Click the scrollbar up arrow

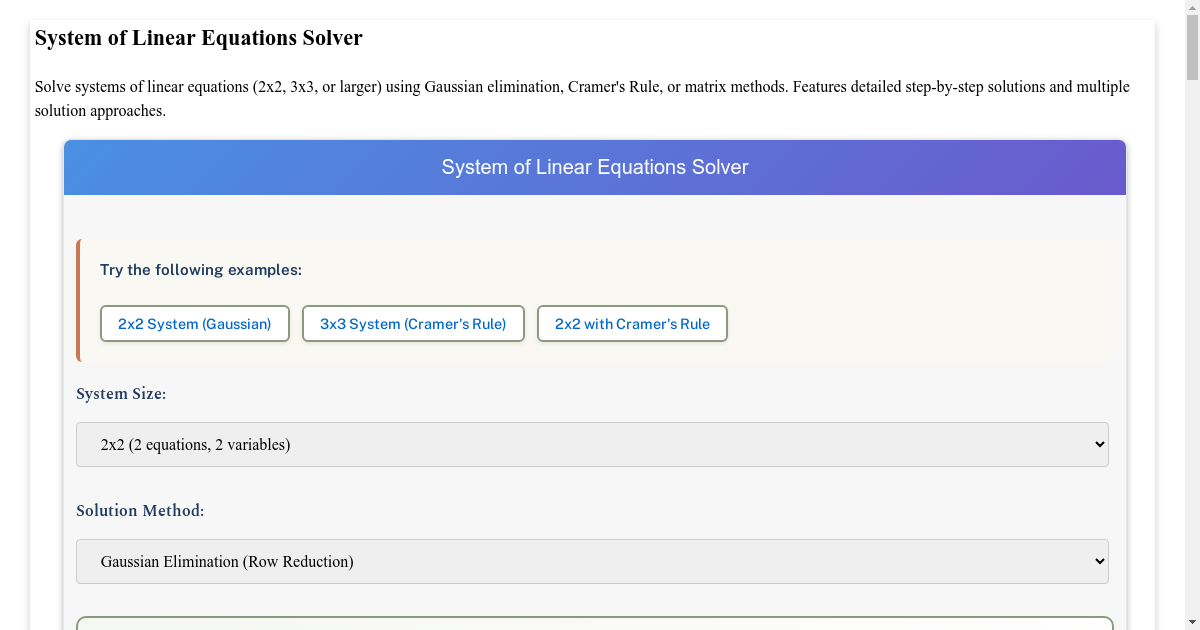(1192, 7)
